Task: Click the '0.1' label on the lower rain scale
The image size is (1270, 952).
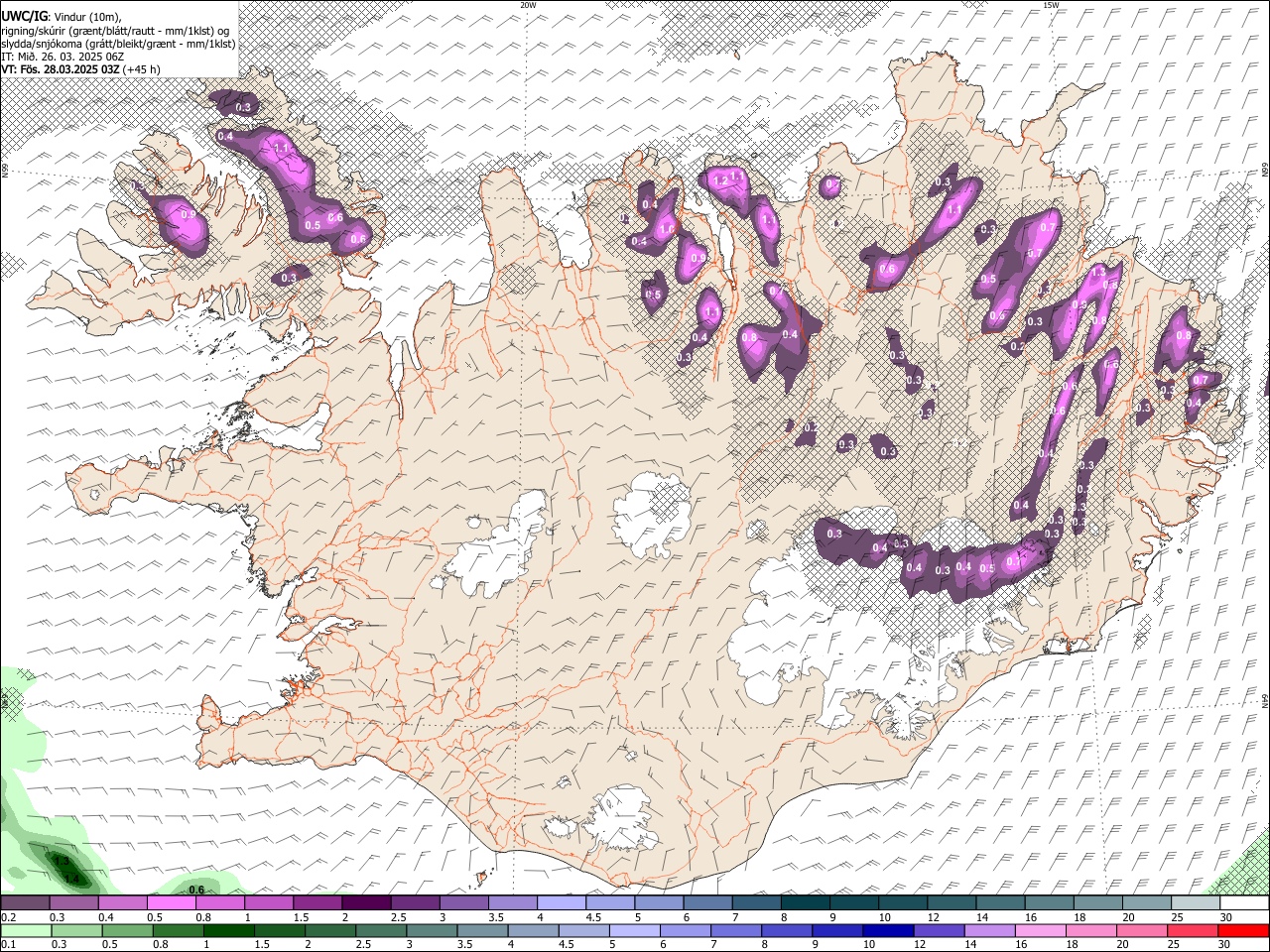Action: (7, 945)
